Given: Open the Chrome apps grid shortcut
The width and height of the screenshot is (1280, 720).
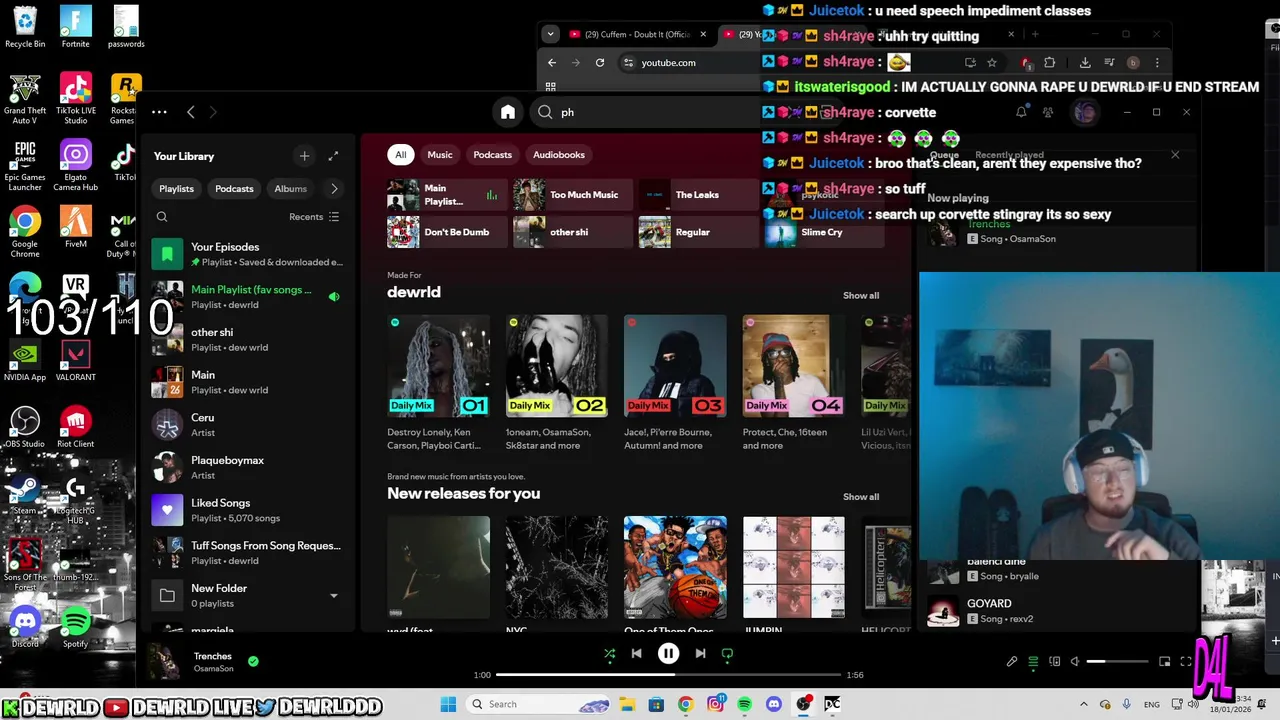Looking at the screenshot, I should click(x=551, y=87).
